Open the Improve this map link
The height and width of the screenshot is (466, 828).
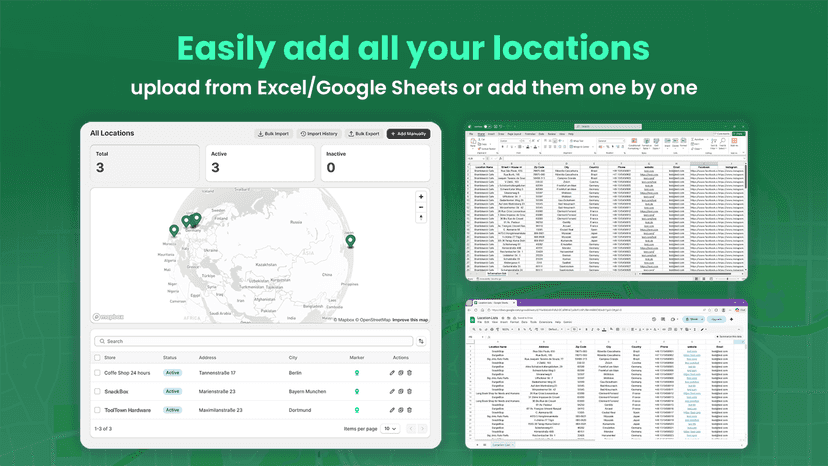point(410,320)
